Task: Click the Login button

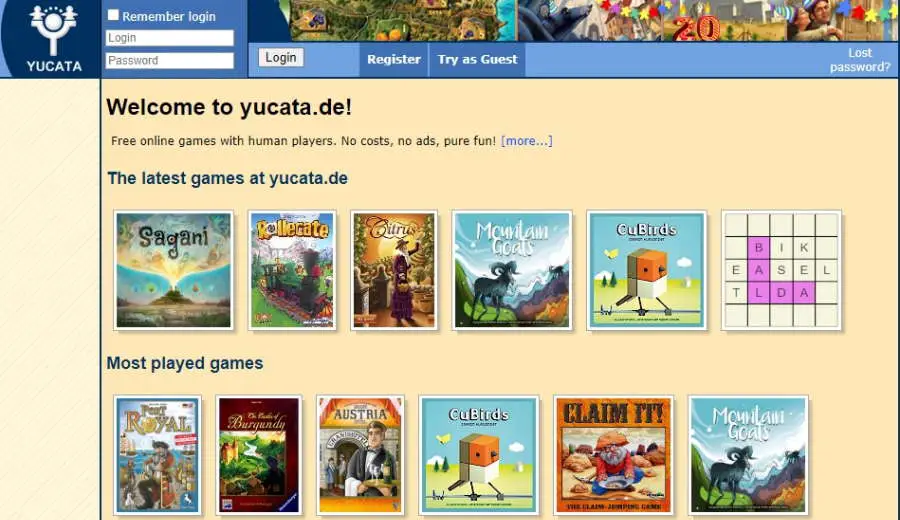Action: pos(281,57)
